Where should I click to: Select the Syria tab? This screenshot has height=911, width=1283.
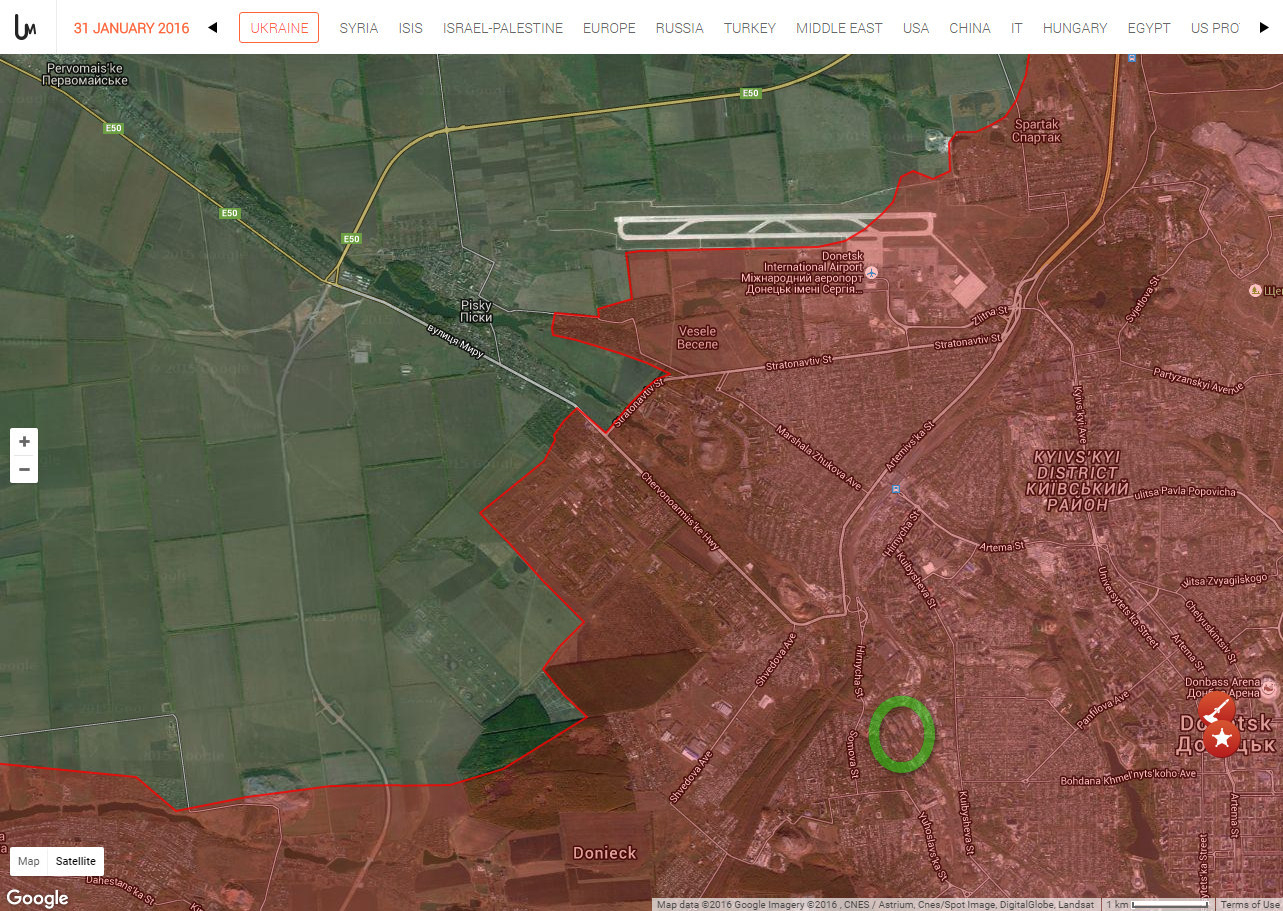coord(359,28)
